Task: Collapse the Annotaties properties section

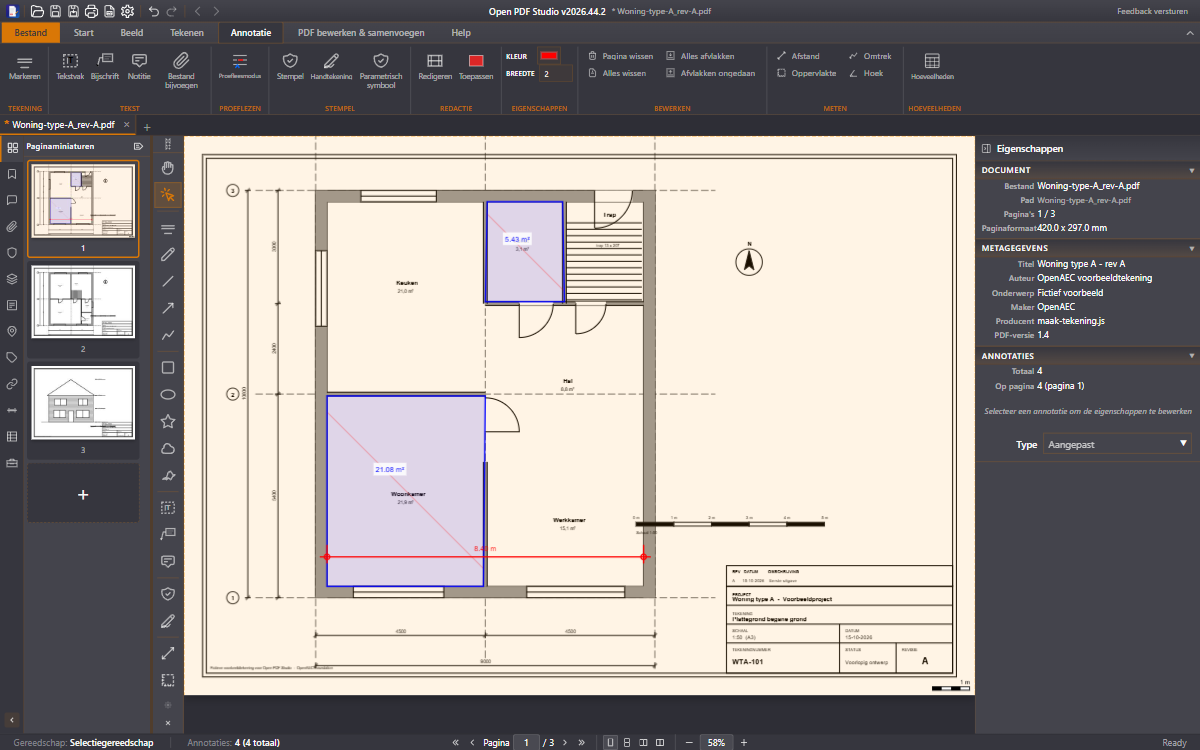Action: pos(1192,356)
